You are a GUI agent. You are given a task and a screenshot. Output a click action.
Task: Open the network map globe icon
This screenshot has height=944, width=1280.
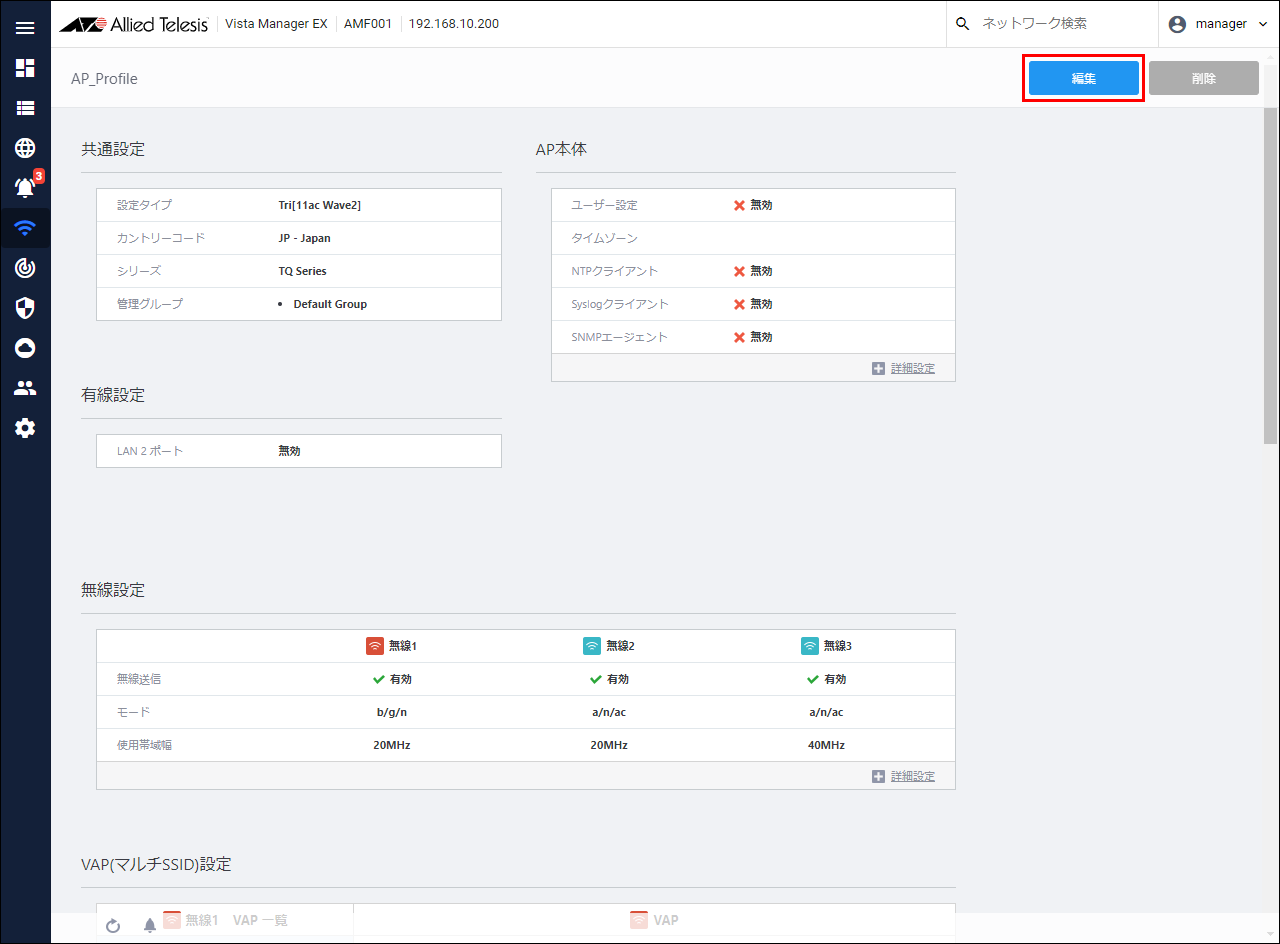(25, 148)
